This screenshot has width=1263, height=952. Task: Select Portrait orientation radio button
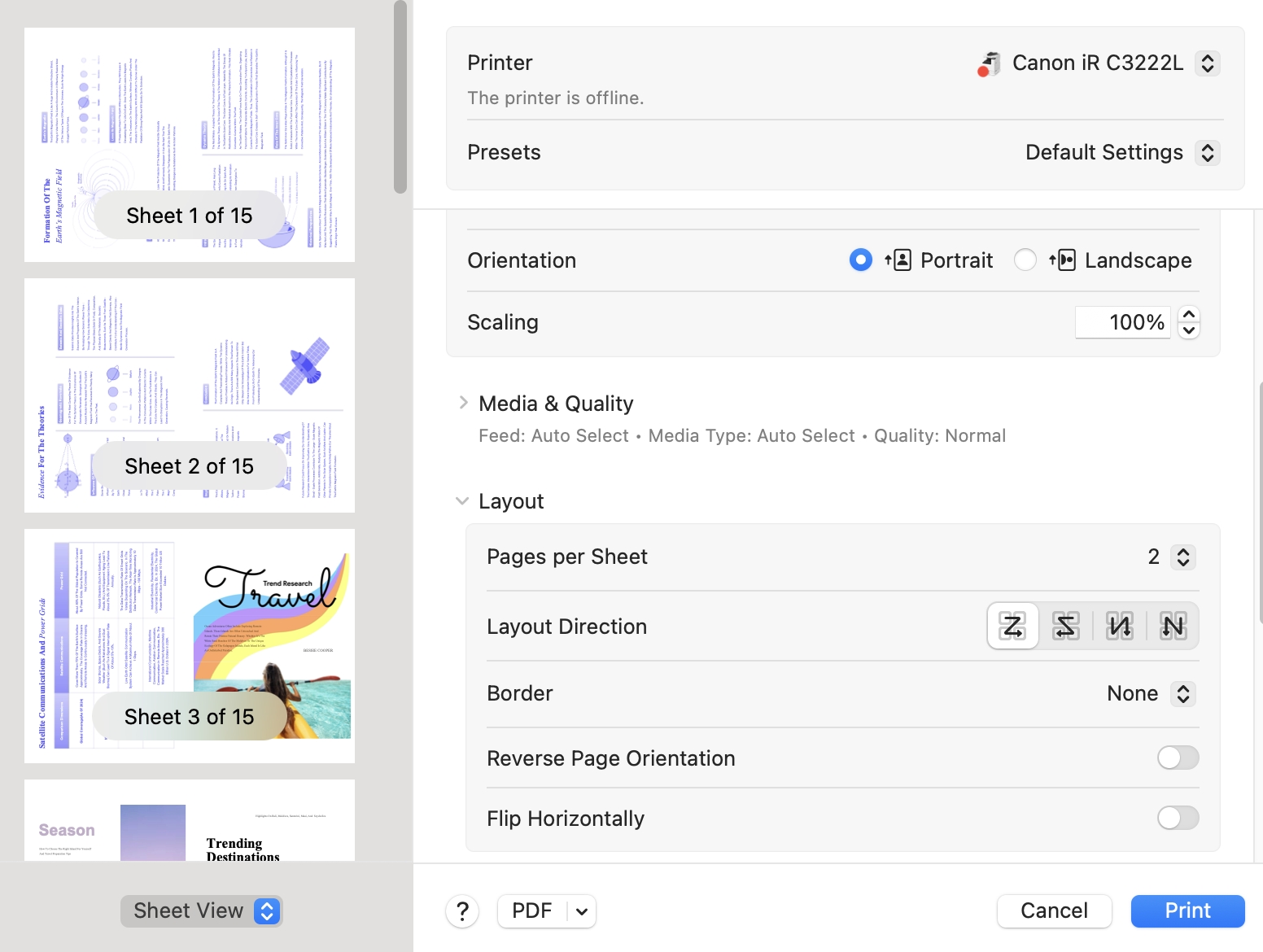pyautogui.click(x=860, y=260)
